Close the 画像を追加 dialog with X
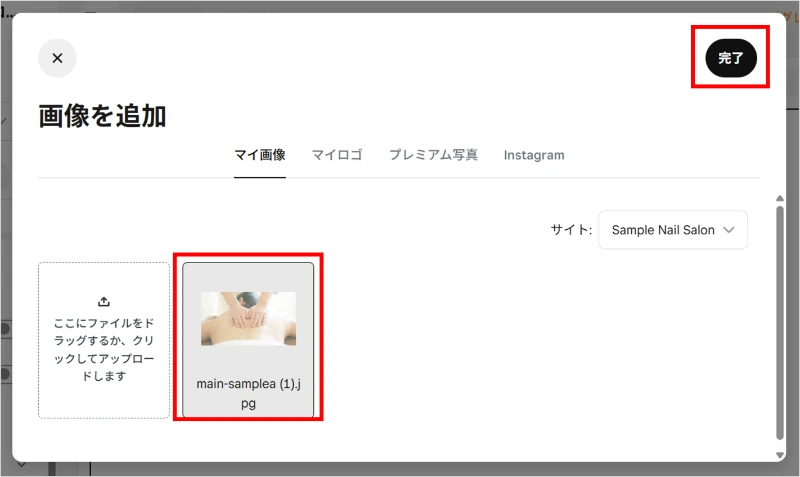Image resolution: width=800 pixels, height=477 pixels. pos(57,58)
